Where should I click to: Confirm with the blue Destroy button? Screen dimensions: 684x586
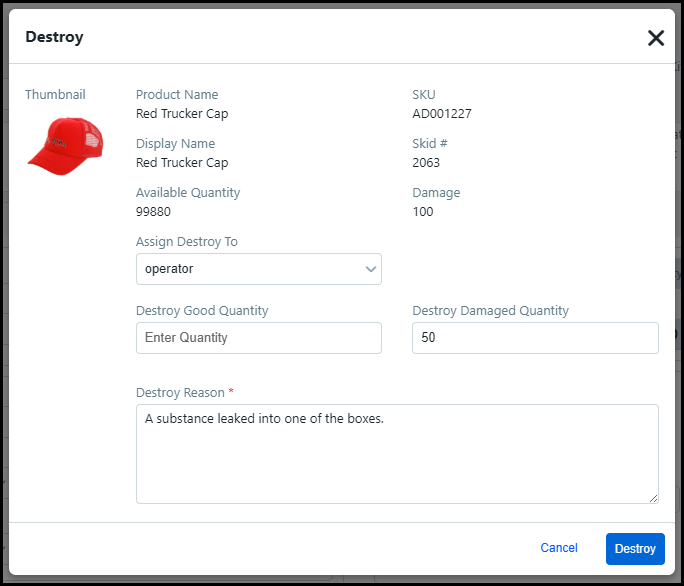[x=635, y=549]
